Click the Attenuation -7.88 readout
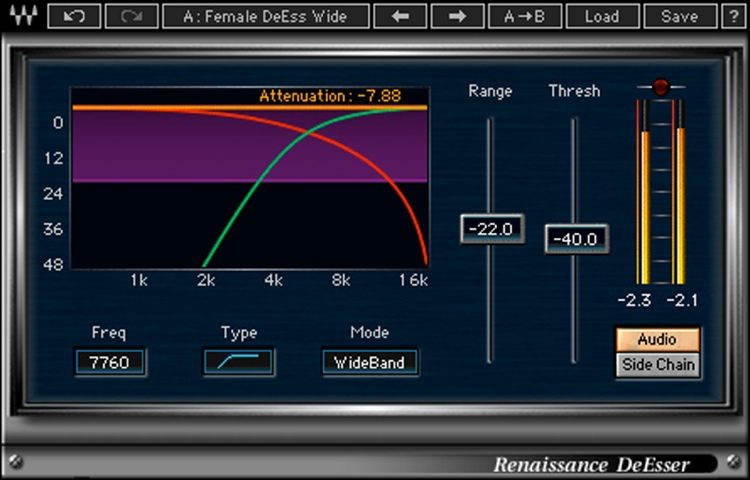Viewport: 750px width, 480px height. pos(330,96)
